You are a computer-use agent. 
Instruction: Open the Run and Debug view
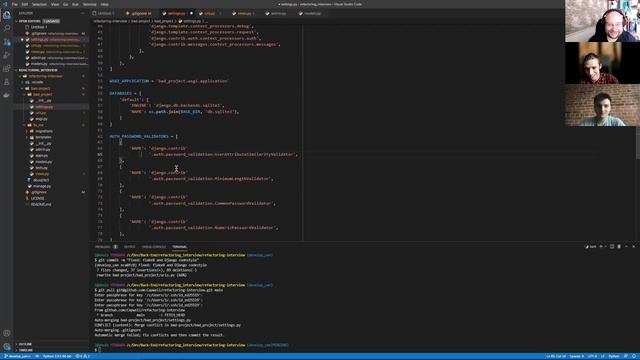click(7, 55)
